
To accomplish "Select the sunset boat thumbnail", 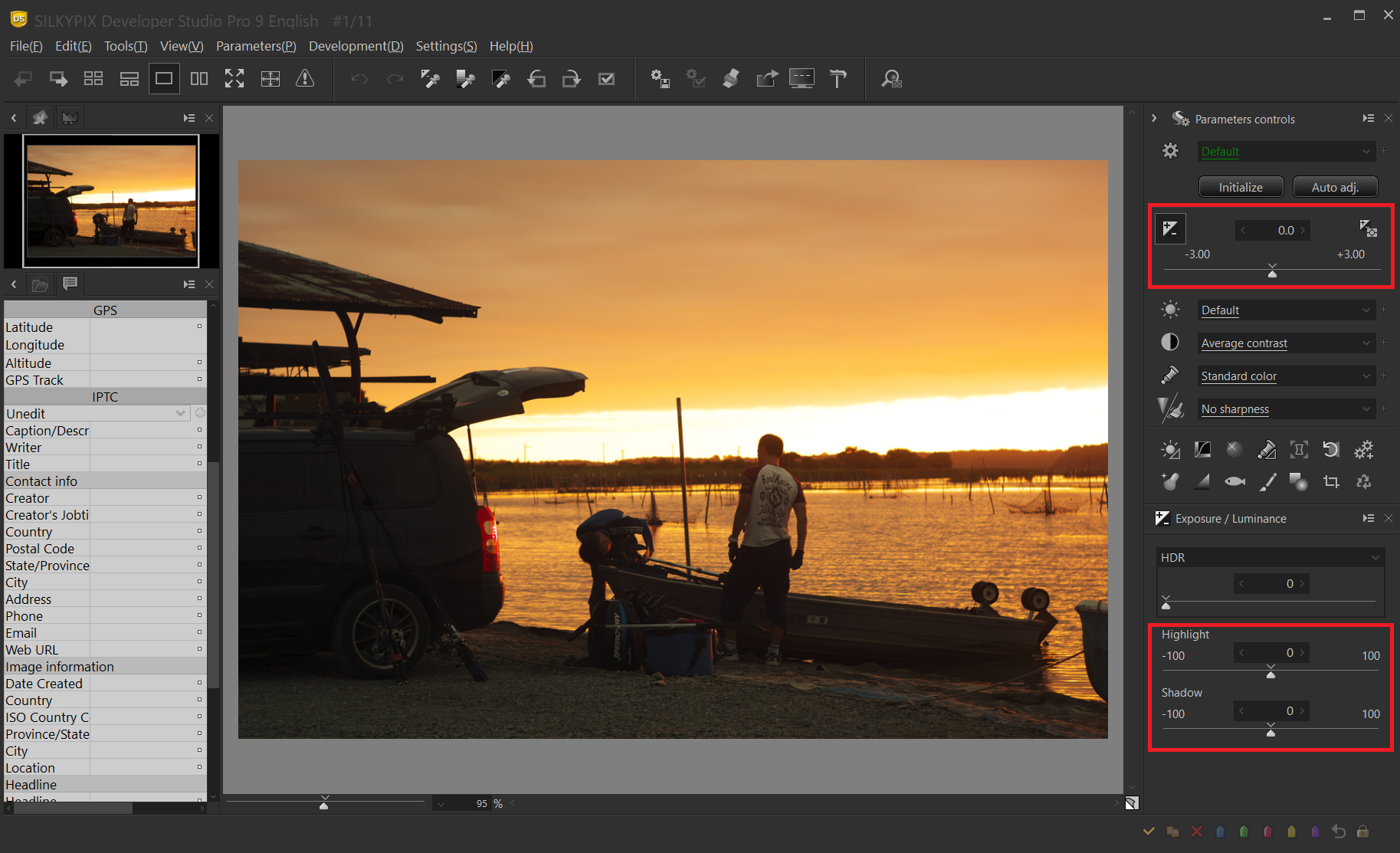I will point(111,201).
